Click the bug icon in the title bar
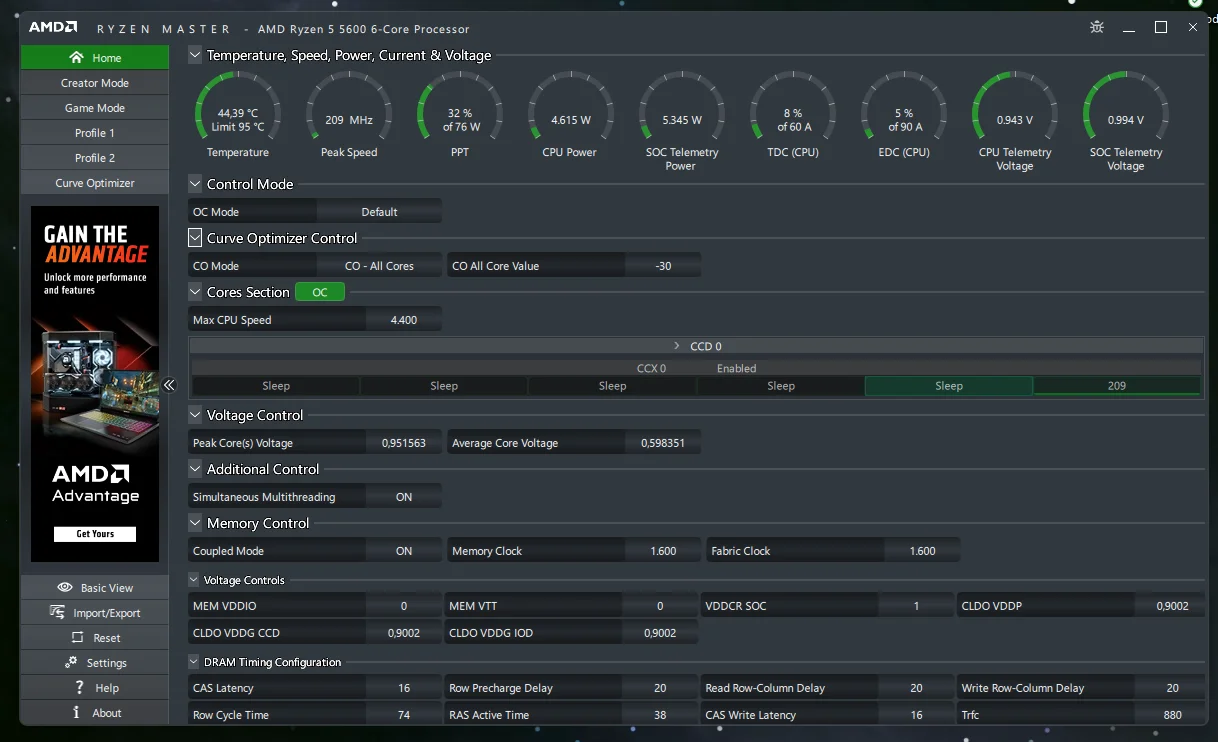This screenshot has width=1218, height=742. (x=1097, y=28)
